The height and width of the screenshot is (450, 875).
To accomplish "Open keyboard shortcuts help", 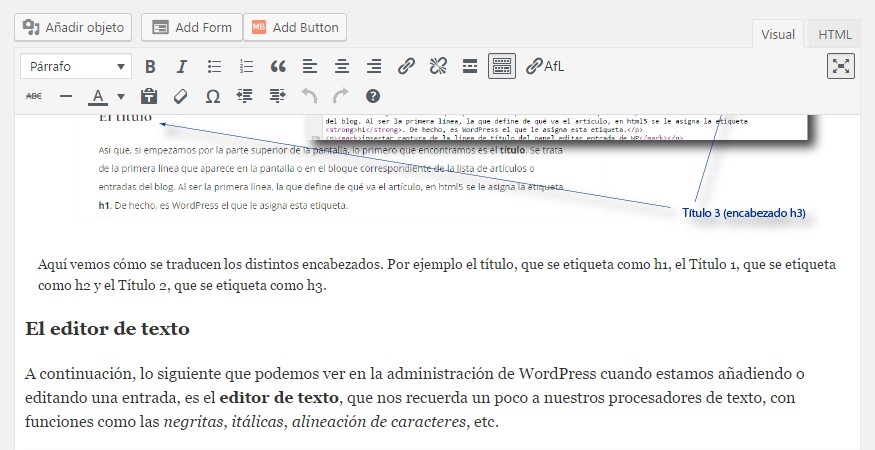I will (373, 96).
